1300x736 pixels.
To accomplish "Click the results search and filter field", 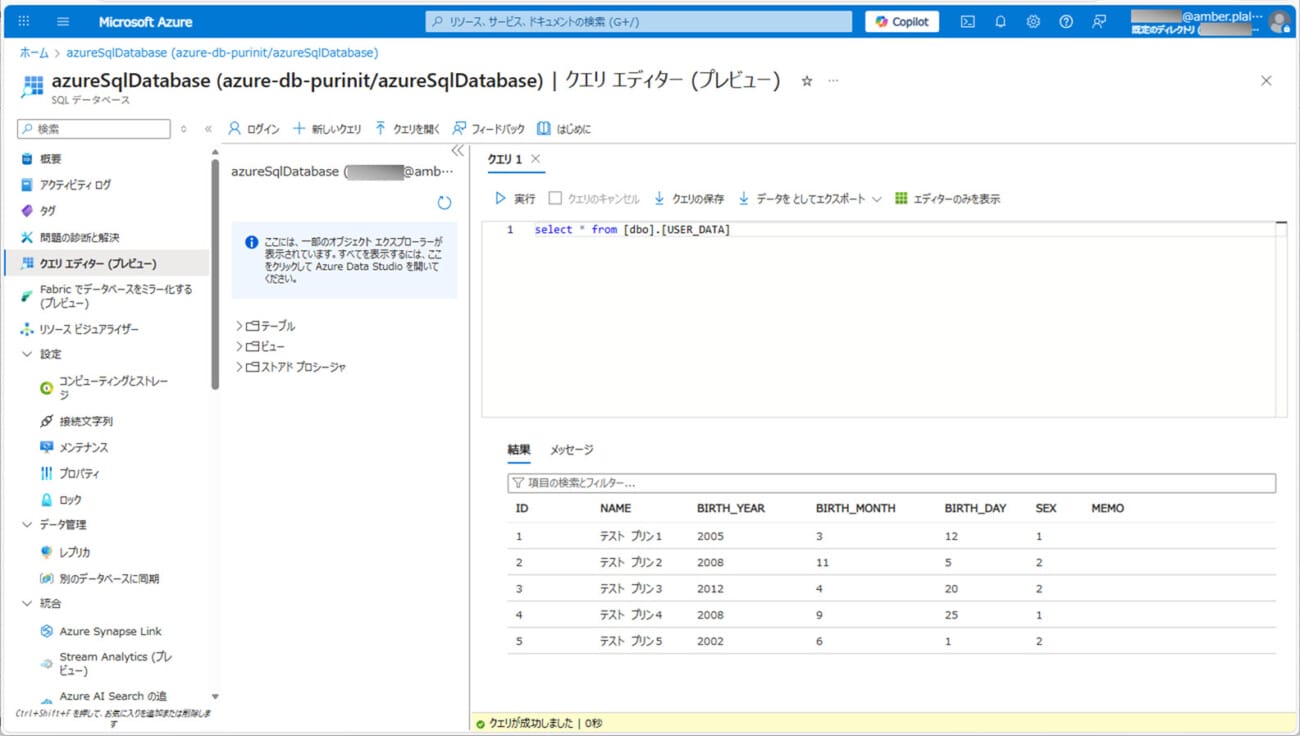I will [890, 483].
